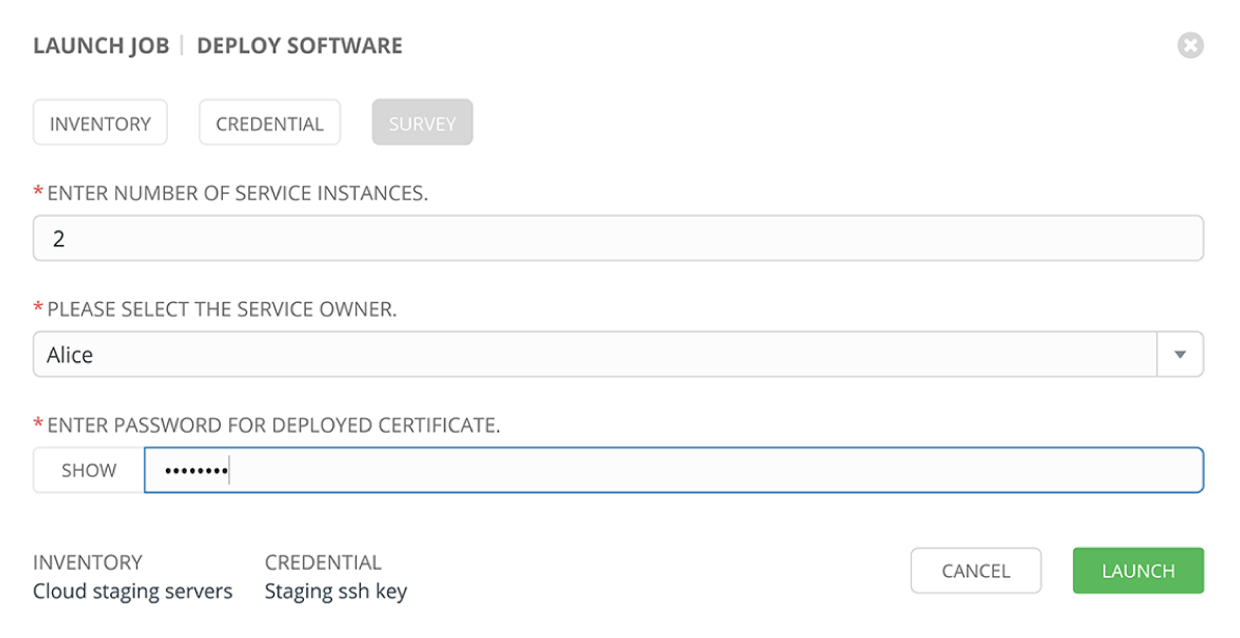
Task: Click the Cloud staging servers inventory value
Action: (133, 591)
